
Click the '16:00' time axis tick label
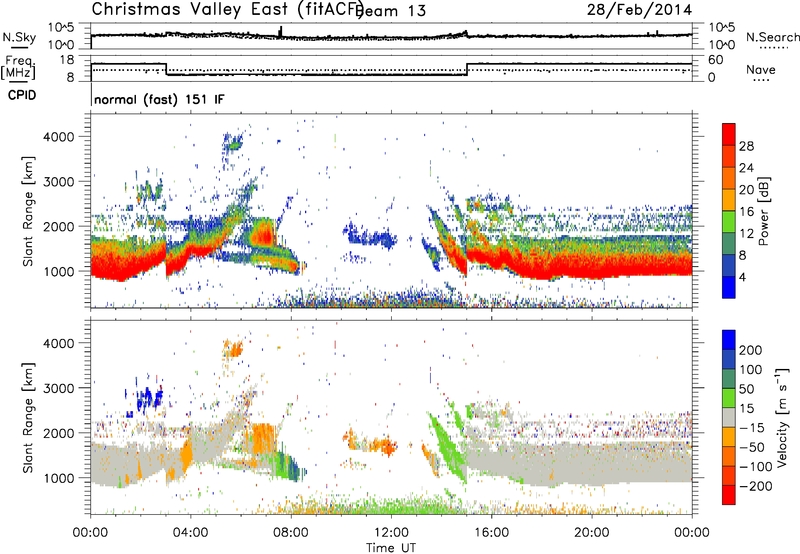click(x=491, y=533)
